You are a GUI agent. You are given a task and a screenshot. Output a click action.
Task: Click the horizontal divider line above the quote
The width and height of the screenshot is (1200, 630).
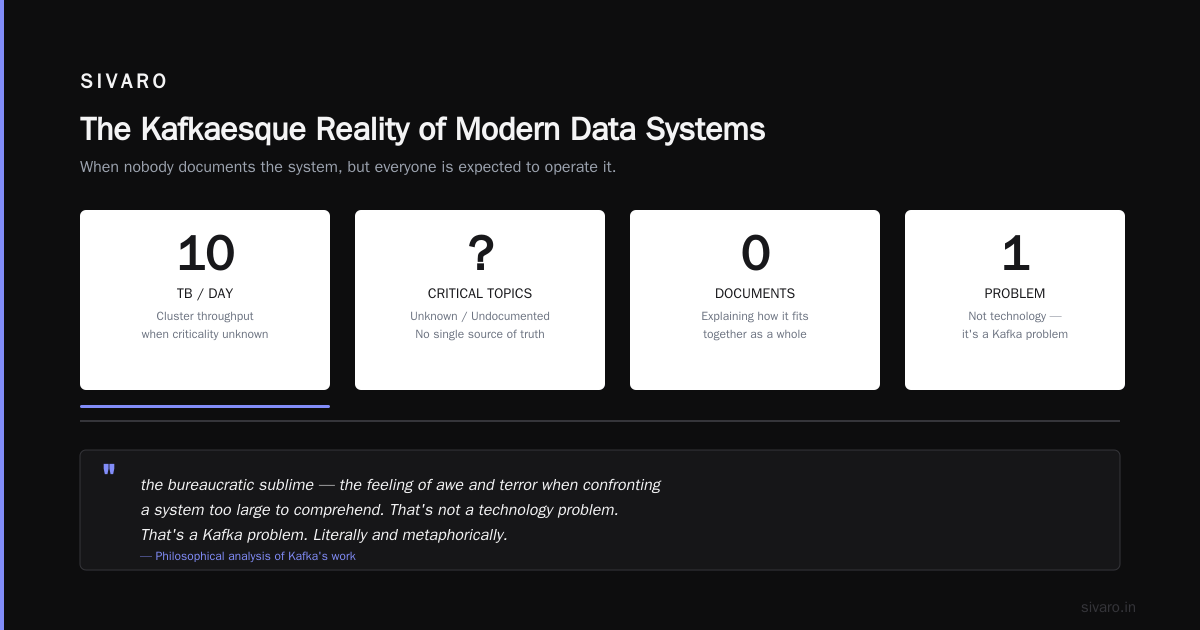[x=600, y=421]
